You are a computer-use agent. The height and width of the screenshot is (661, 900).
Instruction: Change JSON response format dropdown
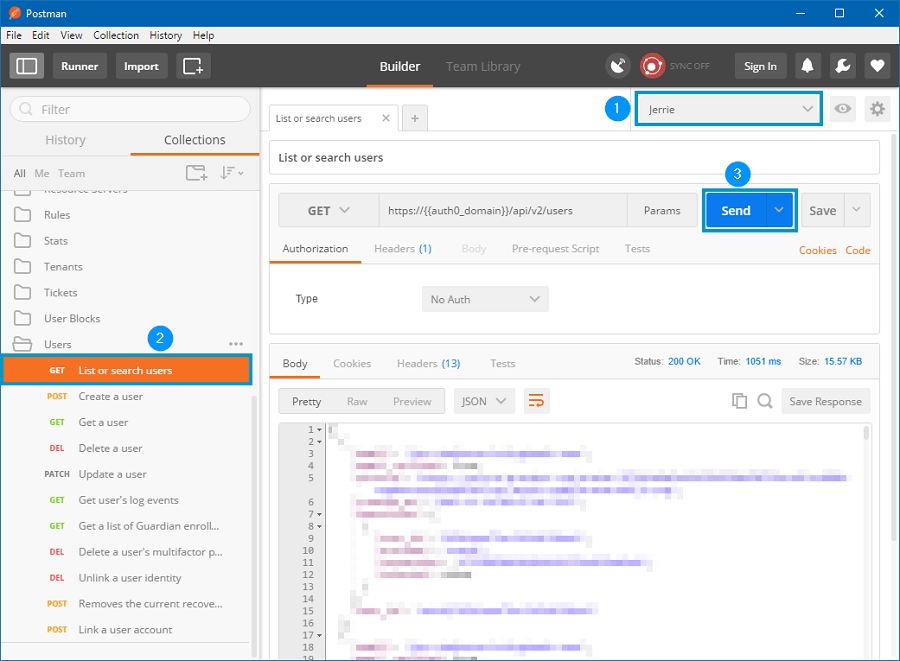coord(484,401)
